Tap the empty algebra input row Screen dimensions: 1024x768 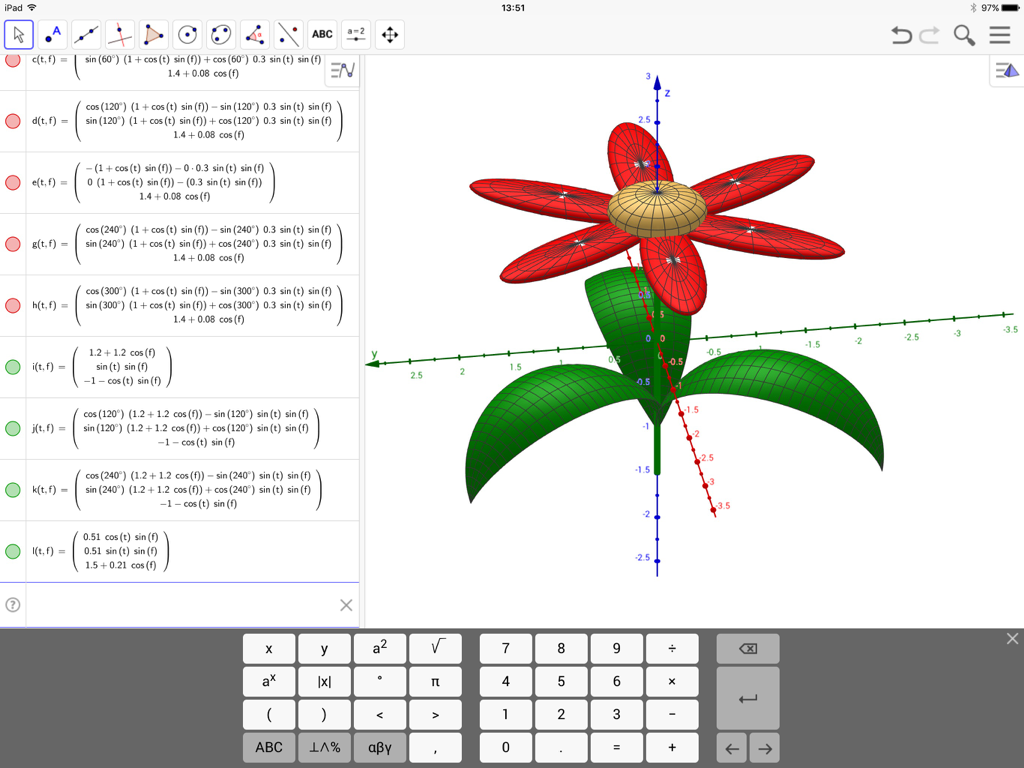tap(180, 605)
